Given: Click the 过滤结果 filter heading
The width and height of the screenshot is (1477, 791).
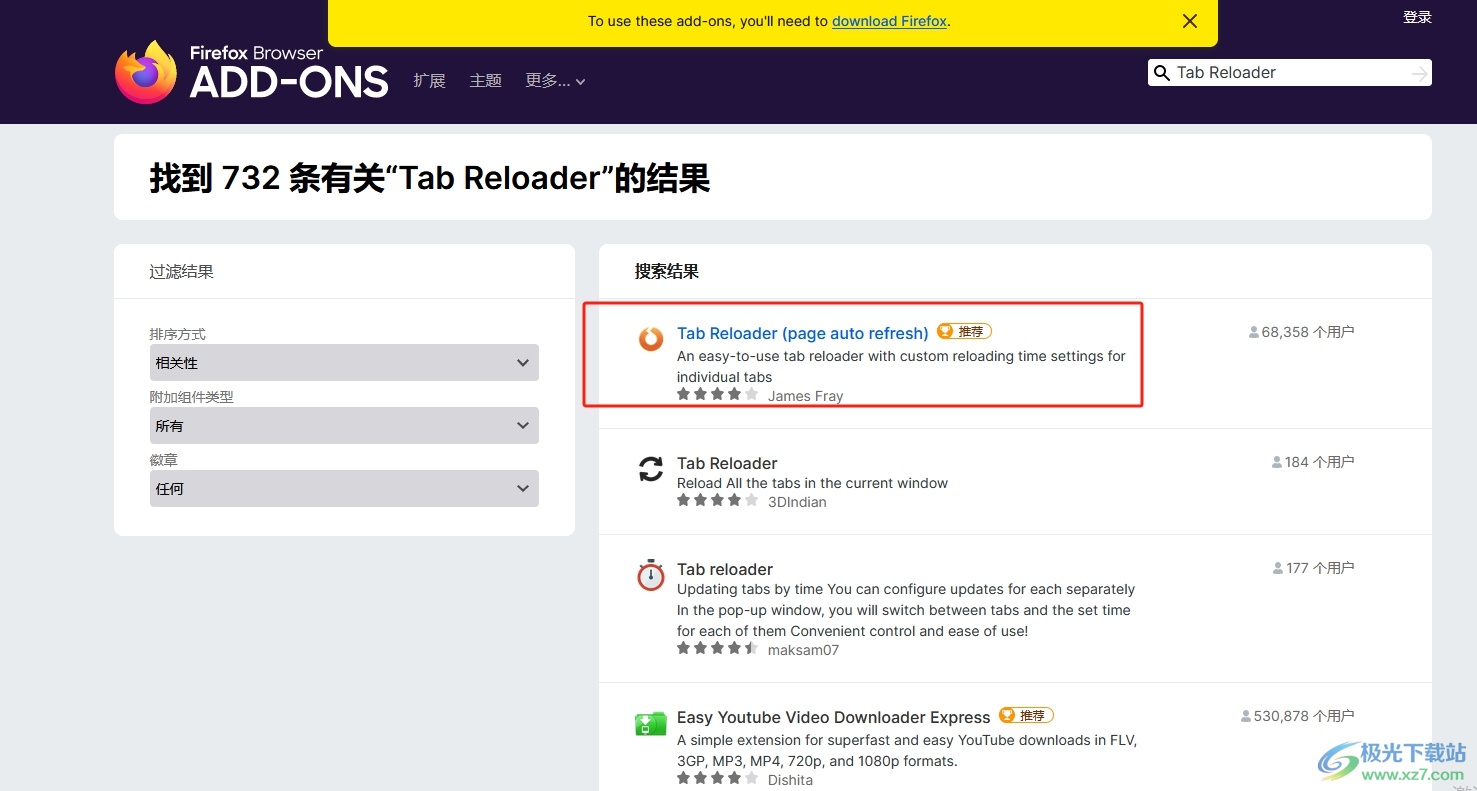Looking at the screenshot, I should point(181,271).
